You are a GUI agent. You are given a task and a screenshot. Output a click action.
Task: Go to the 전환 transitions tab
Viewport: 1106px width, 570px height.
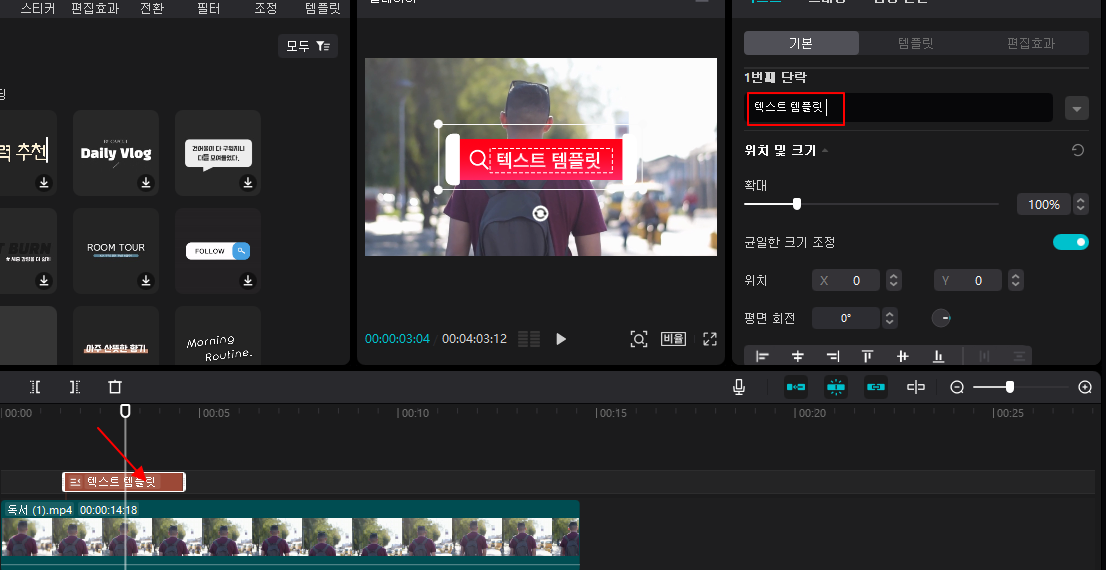[x=152, y=9]
